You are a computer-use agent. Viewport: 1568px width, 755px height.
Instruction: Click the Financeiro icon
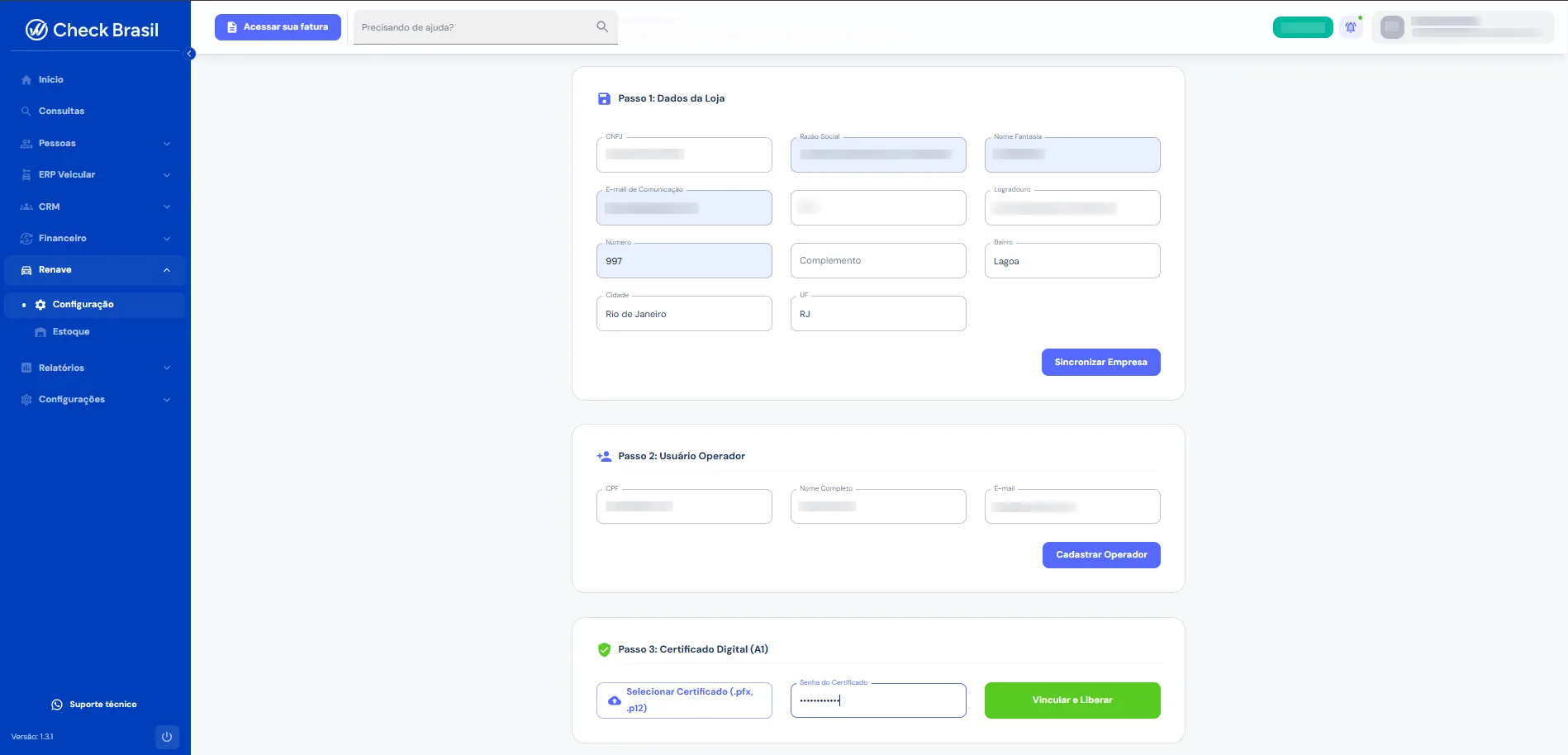point(26,238)
